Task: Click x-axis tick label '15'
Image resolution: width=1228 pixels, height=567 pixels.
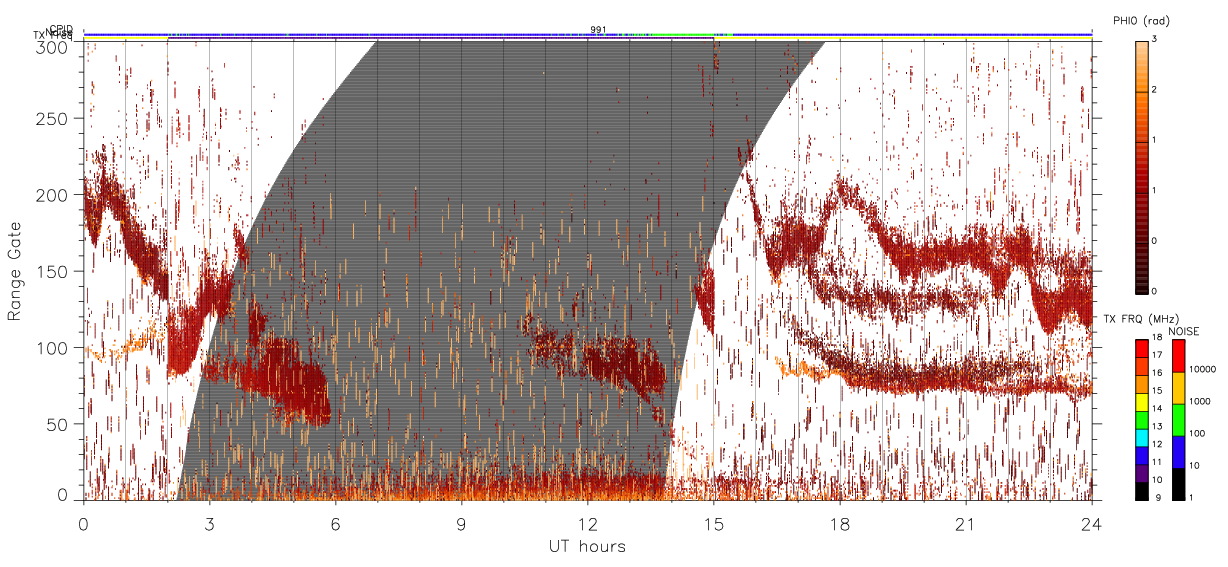Action: [713, 524]
